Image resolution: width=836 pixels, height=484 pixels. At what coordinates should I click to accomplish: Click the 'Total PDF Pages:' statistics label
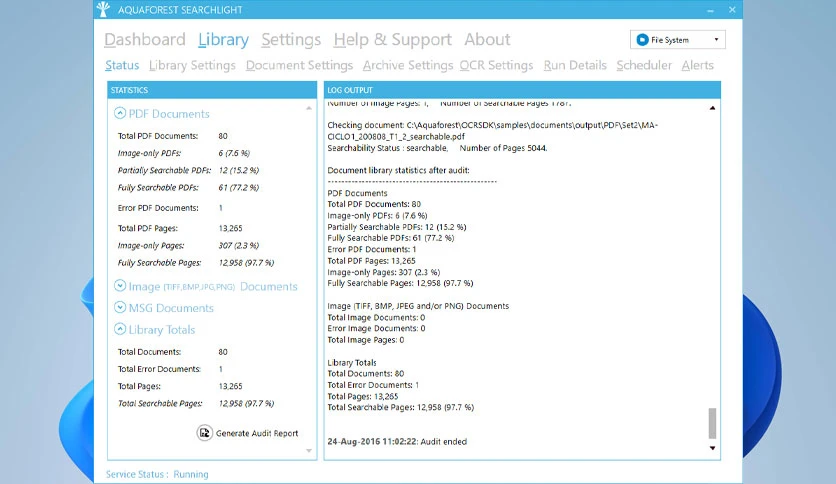(x=148, y=228)
